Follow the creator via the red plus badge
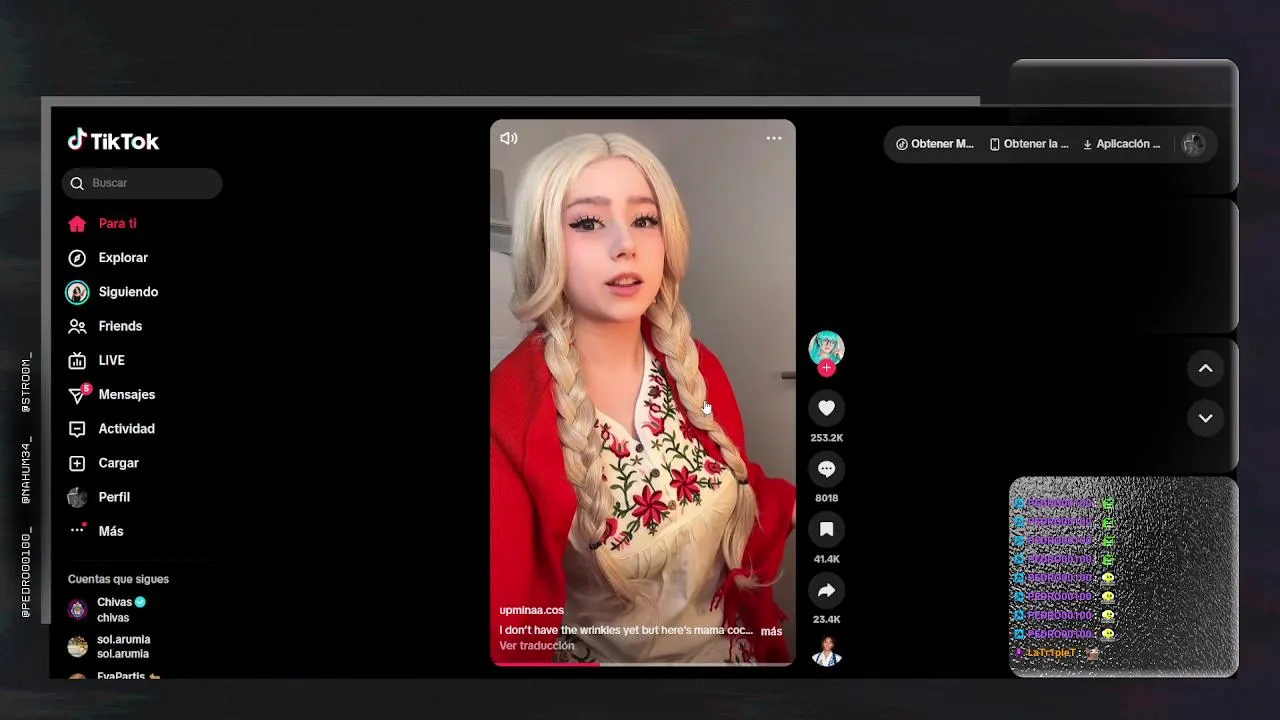This screenshot has width=1280, height=720. pyautogui.click(x=826, y=368)
